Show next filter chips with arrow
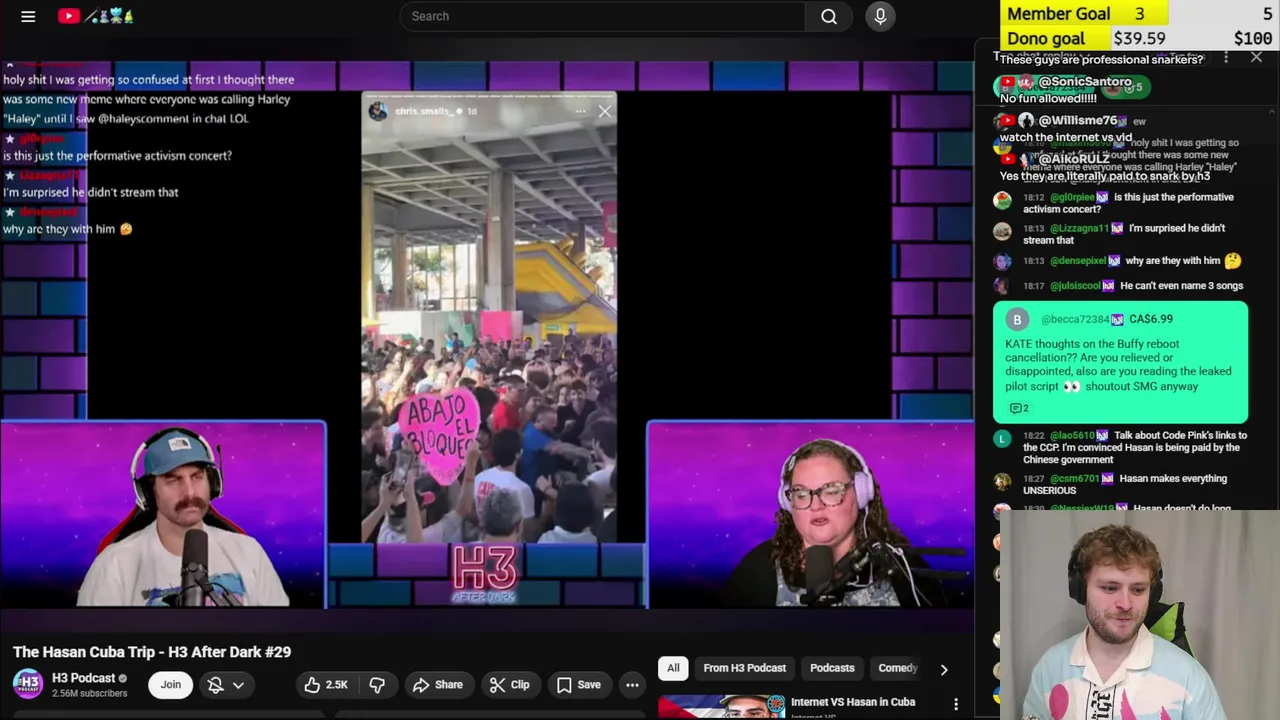 (943, 669)
